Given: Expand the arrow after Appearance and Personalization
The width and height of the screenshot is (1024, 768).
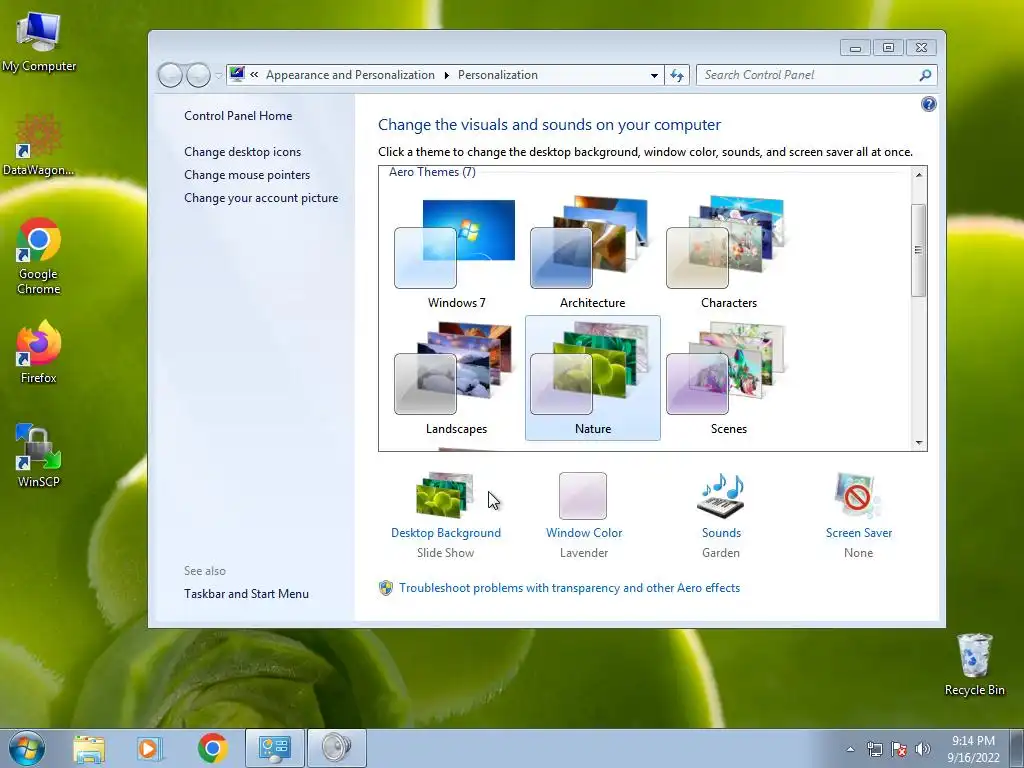Looking at the screenshot, I should 447,75.
